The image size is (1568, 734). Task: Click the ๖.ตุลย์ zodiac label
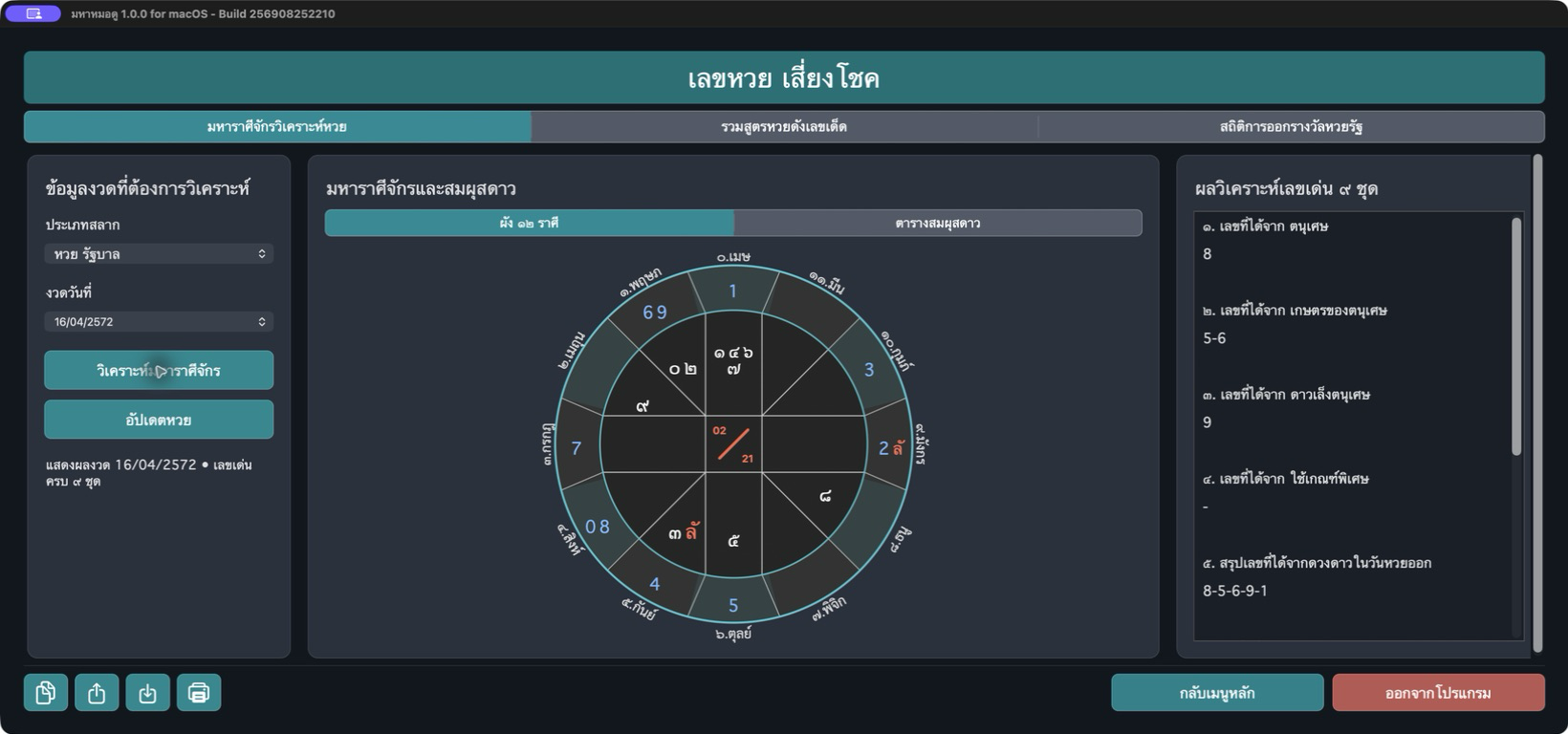click(733, 633)
